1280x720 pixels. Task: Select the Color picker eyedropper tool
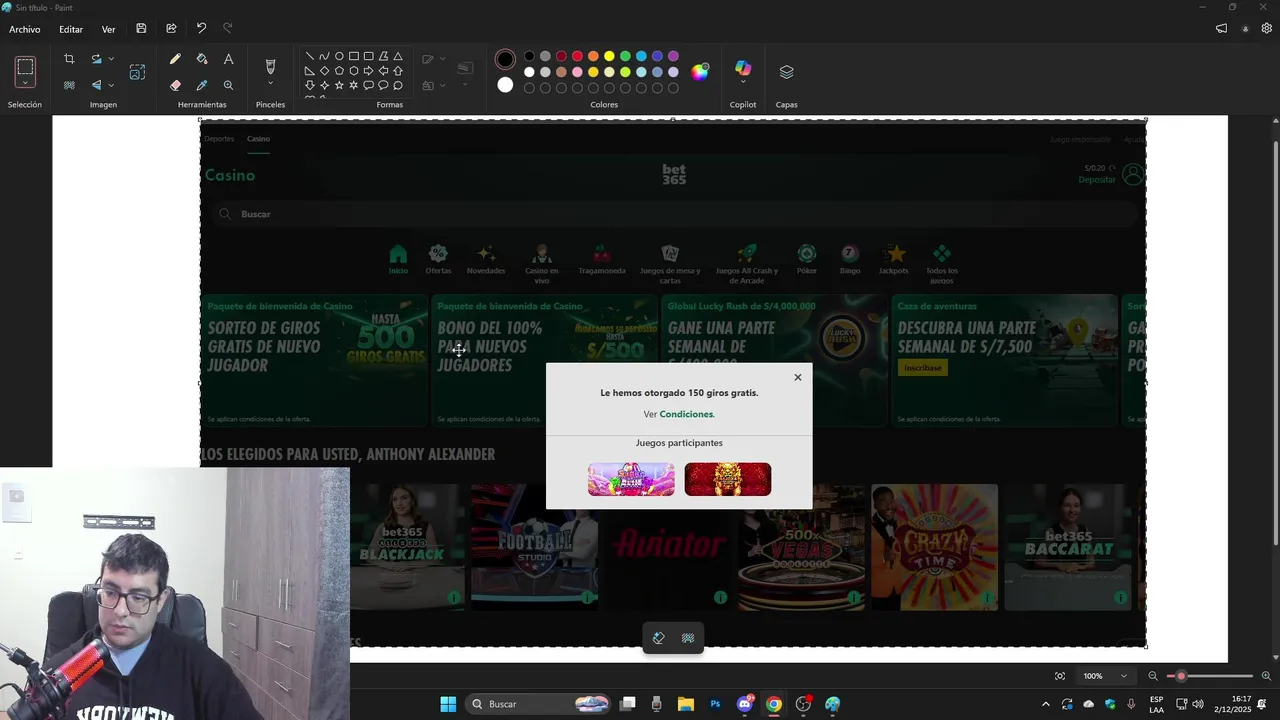(202, 85)
